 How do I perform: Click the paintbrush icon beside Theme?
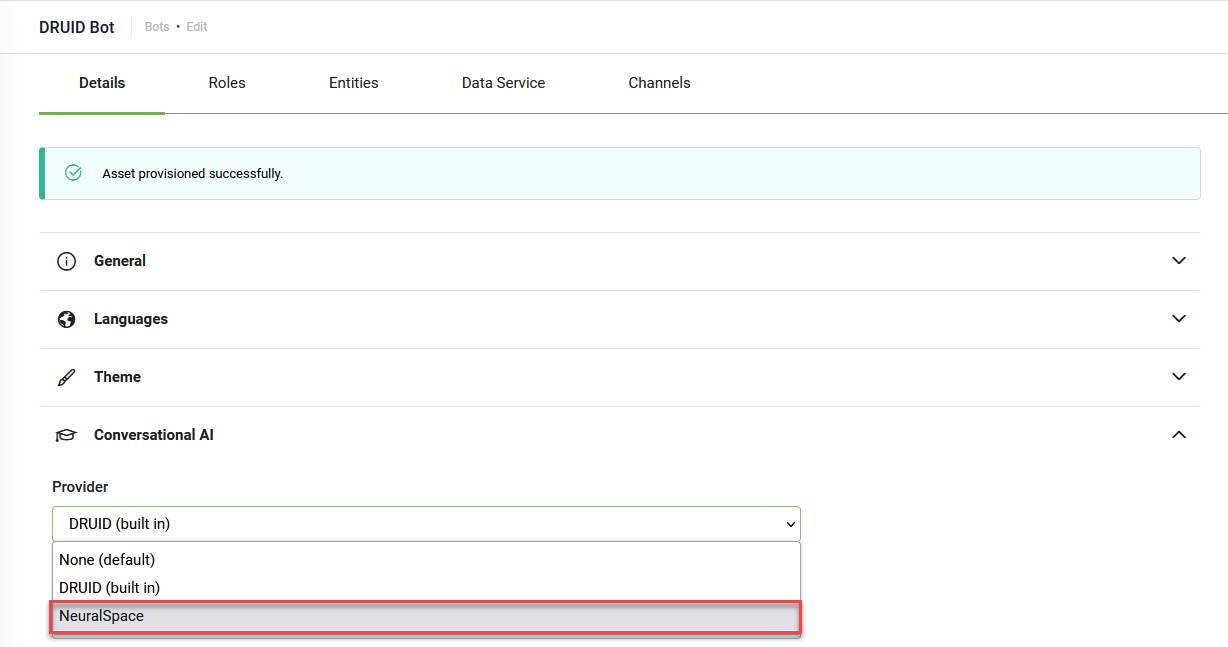[67, 377]
